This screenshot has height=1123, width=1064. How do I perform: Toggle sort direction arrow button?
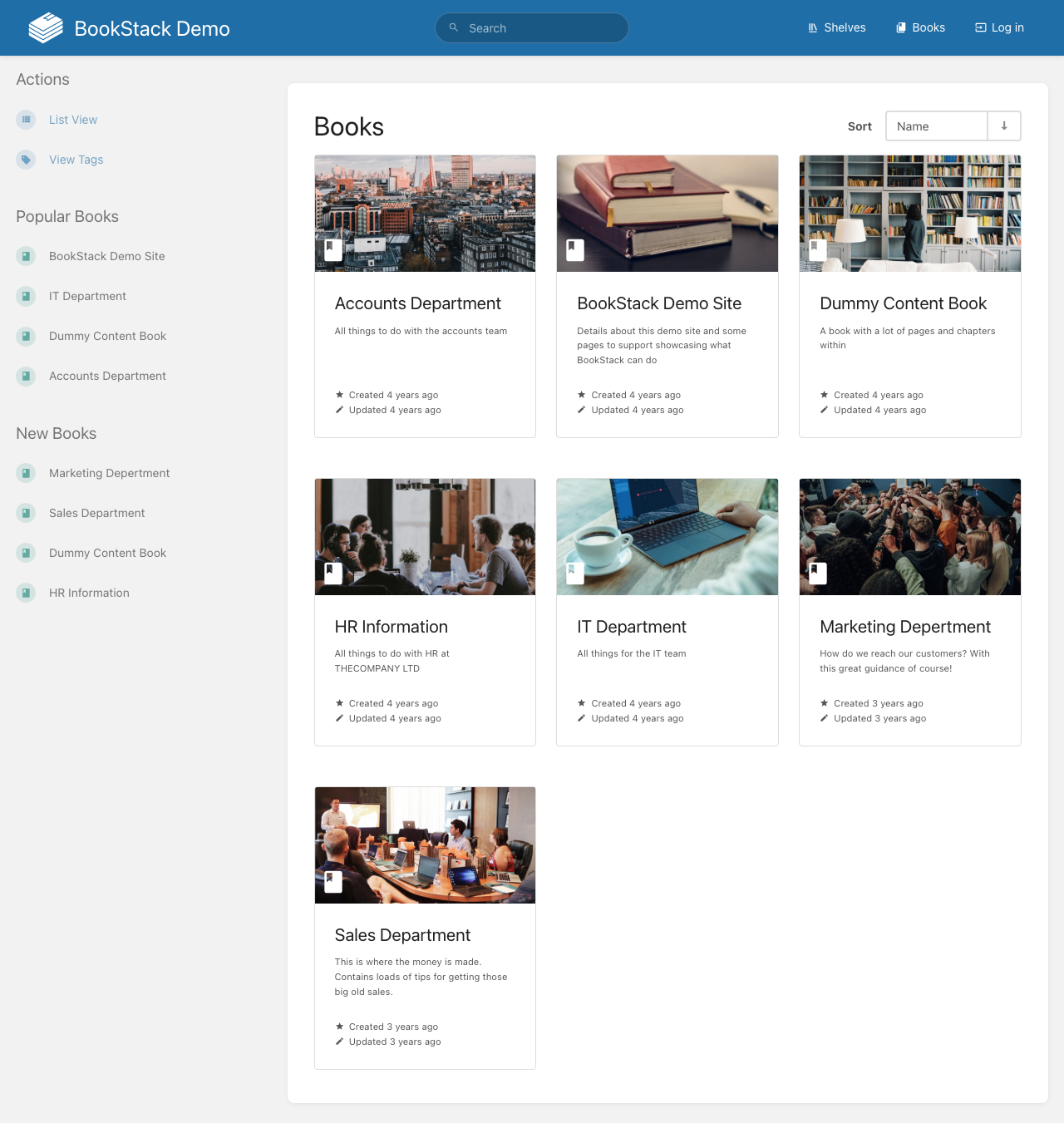click(1004, 126)
